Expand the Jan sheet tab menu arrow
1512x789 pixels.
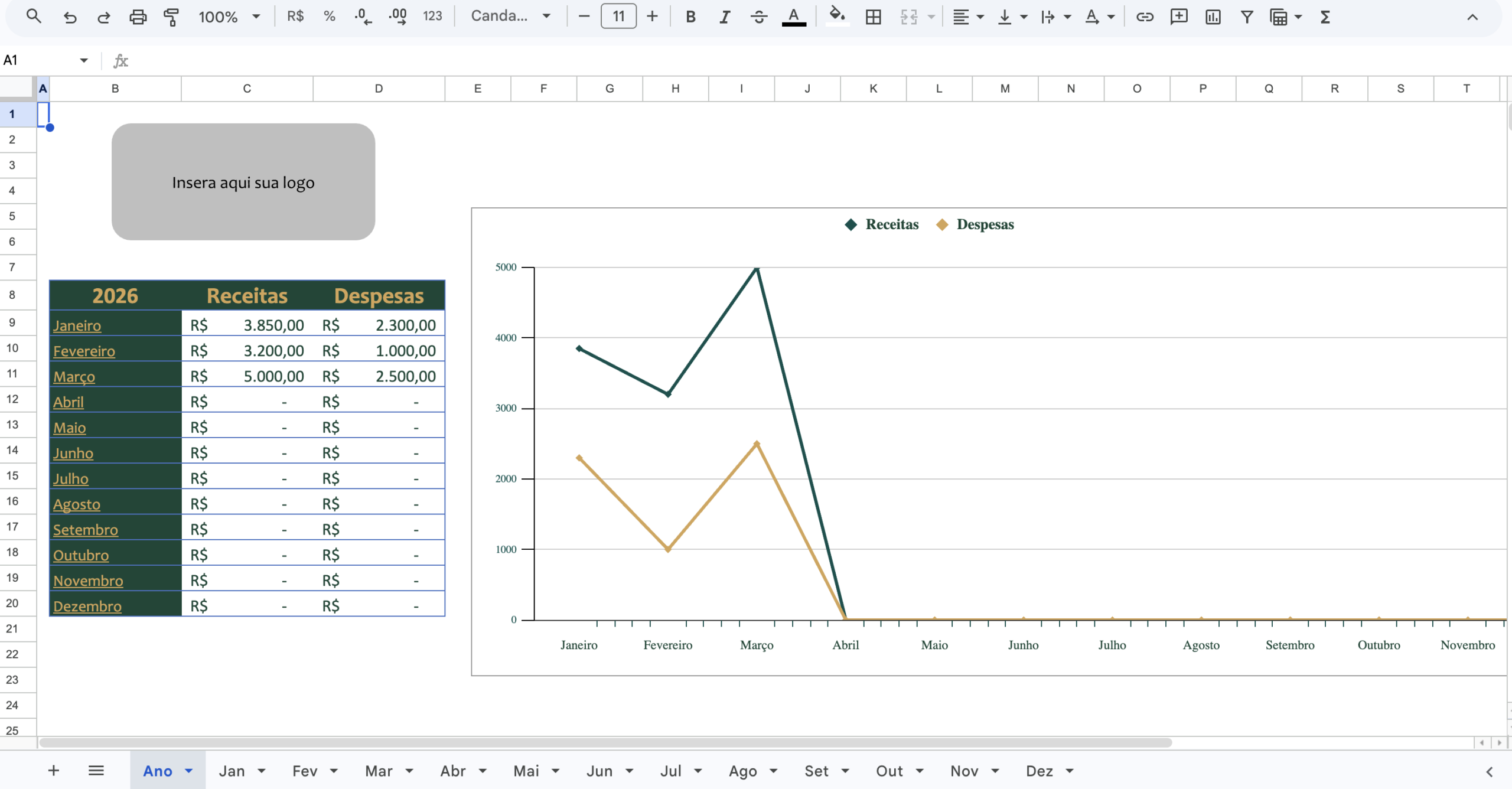tap(262, 771)
